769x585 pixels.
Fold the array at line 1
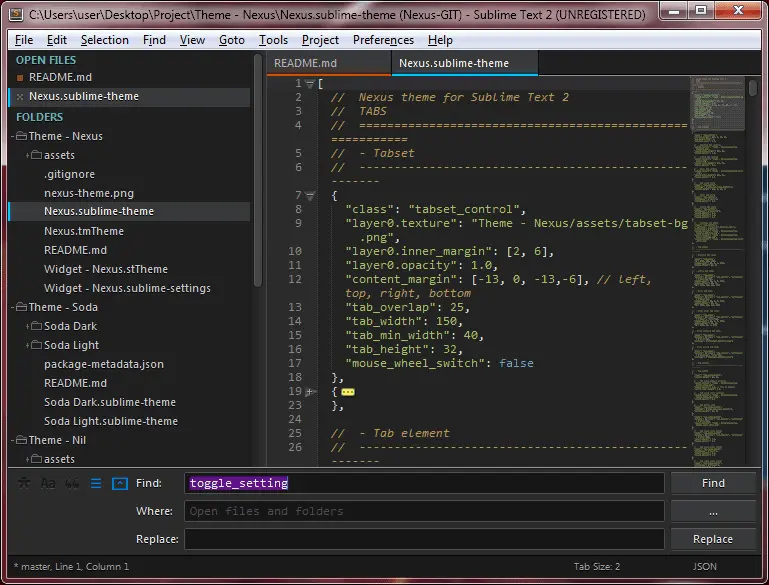[310, 84]
